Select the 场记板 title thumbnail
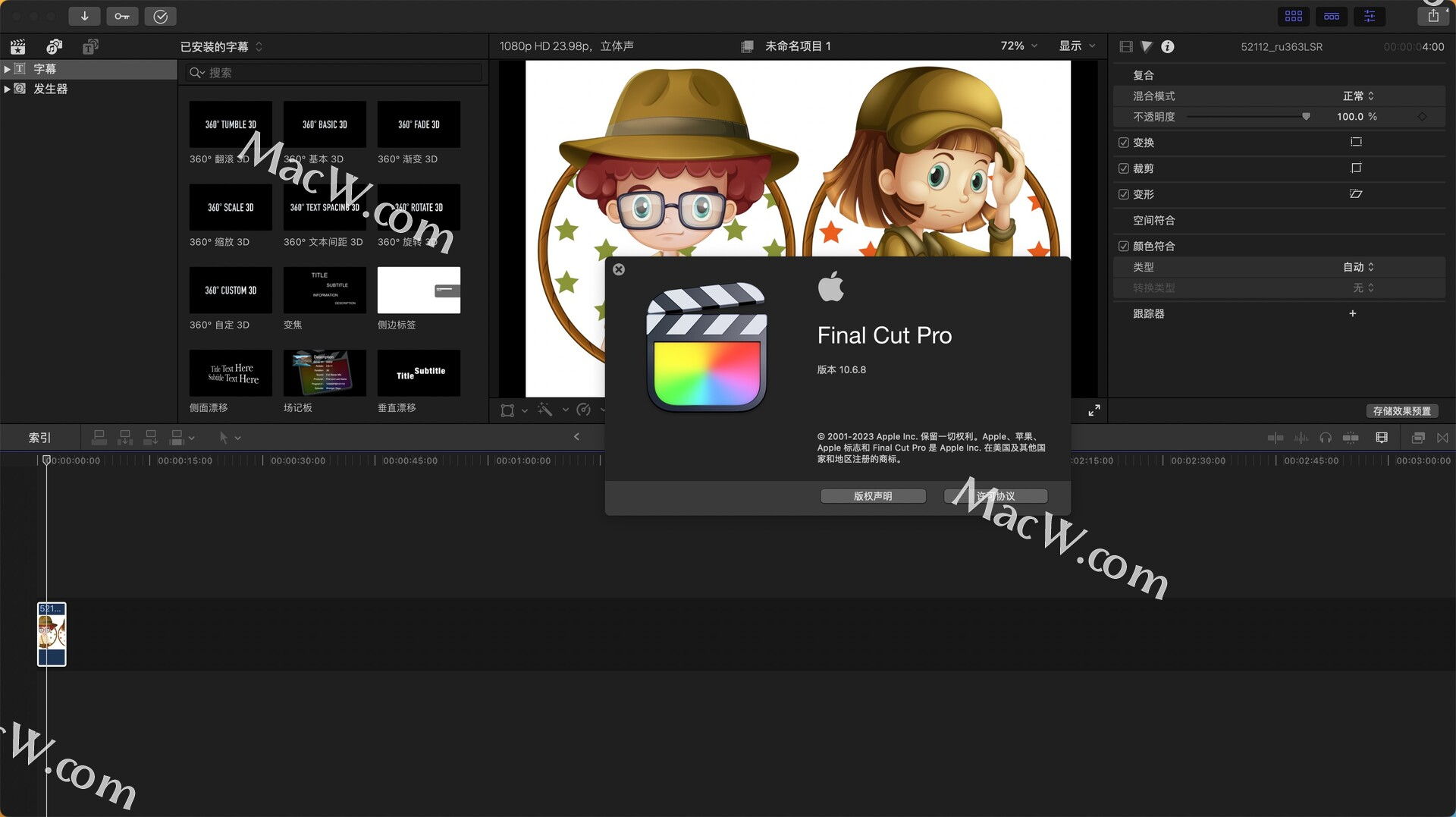 (x=325, y=372)
